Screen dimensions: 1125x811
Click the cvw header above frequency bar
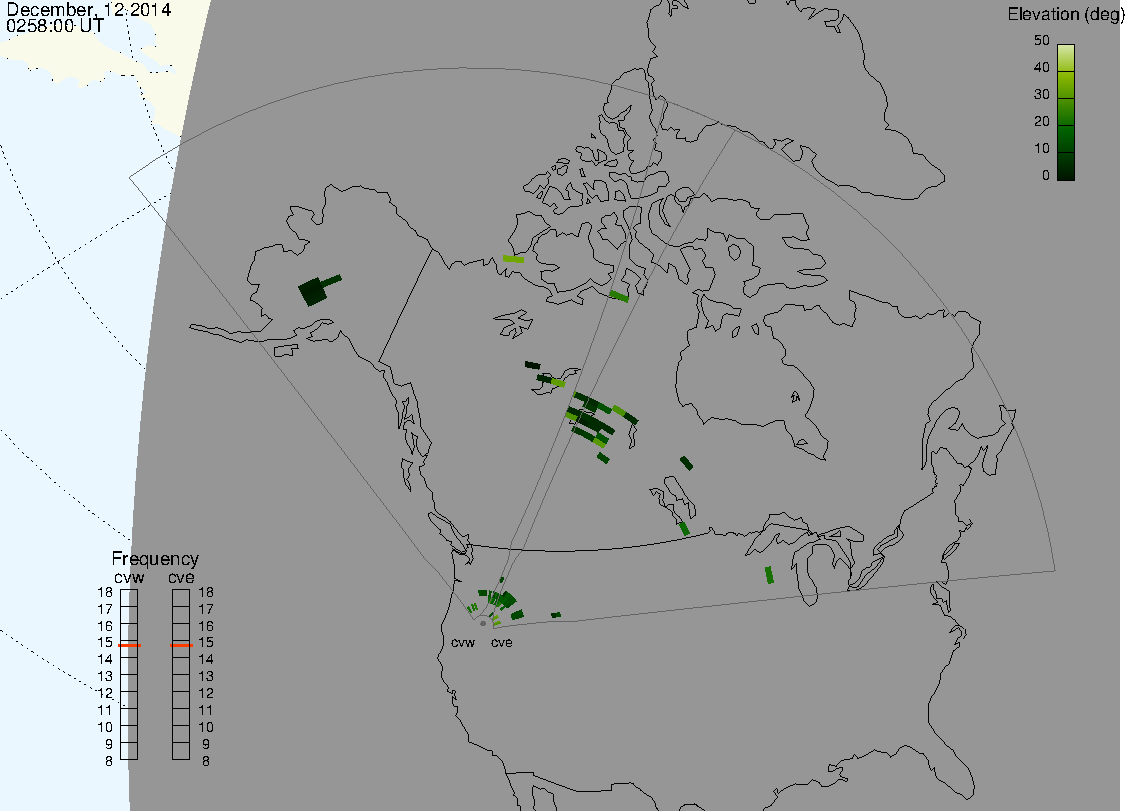[129, 578]
